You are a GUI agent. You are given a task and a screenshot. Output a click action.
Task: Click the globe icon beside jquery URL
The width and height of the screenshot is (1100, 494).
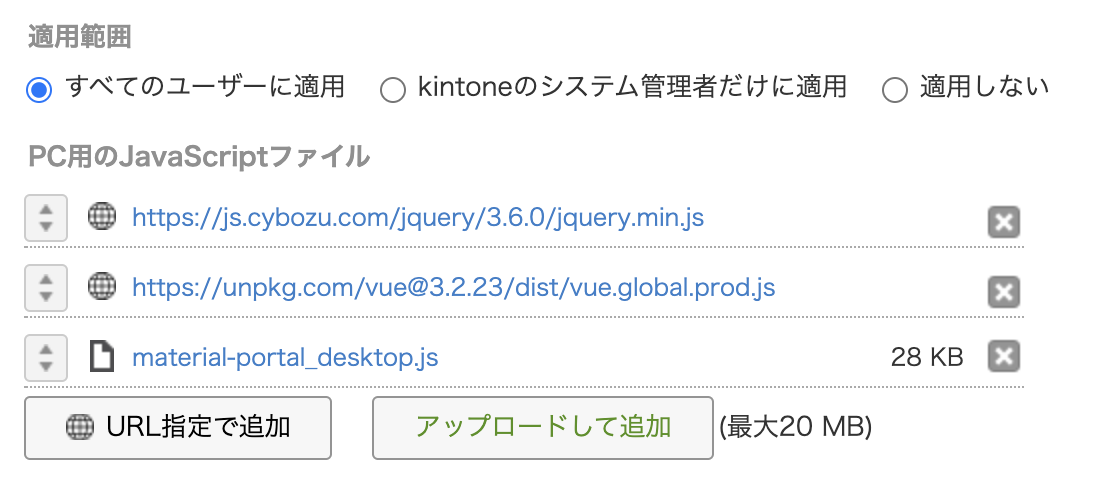(x=102, y=217)
